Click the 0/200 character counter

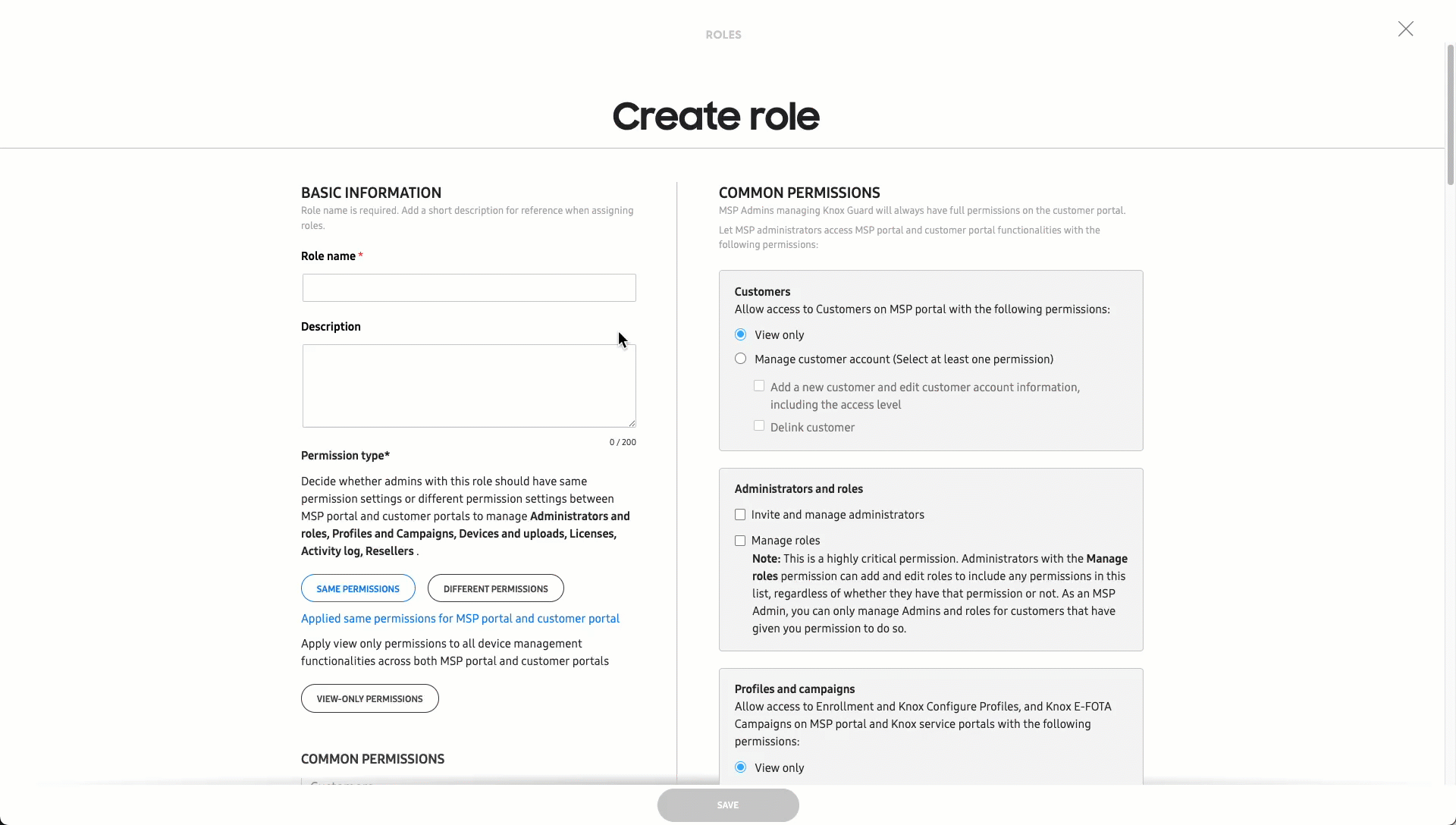point(623,441)
